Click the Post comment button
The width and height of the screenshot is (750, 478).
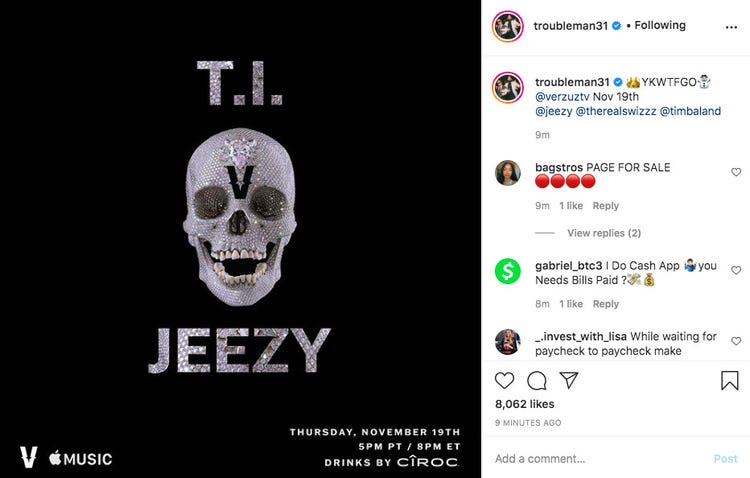tap(725, 459)
